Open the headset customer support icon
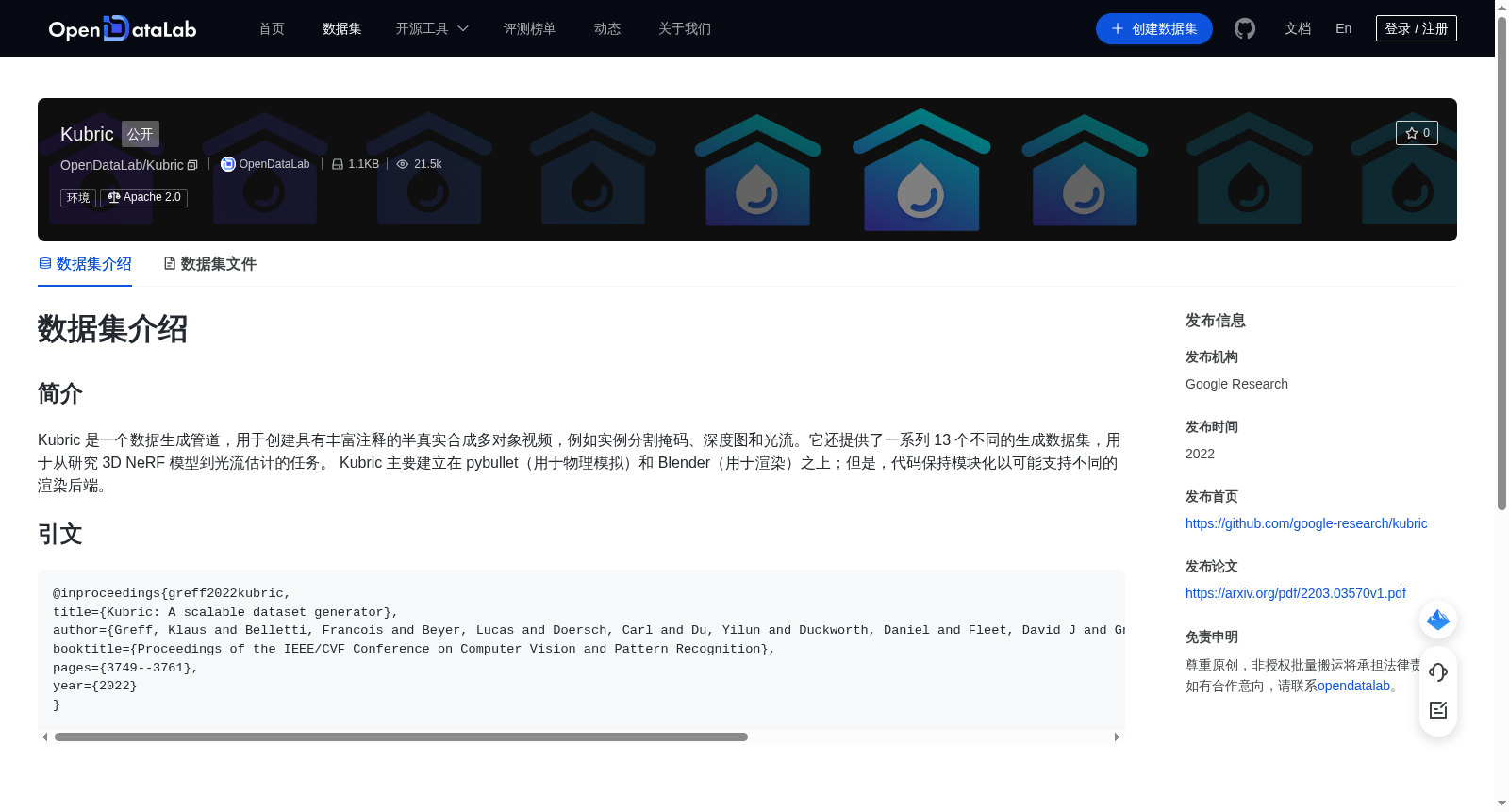 [x=1438, y=671]
